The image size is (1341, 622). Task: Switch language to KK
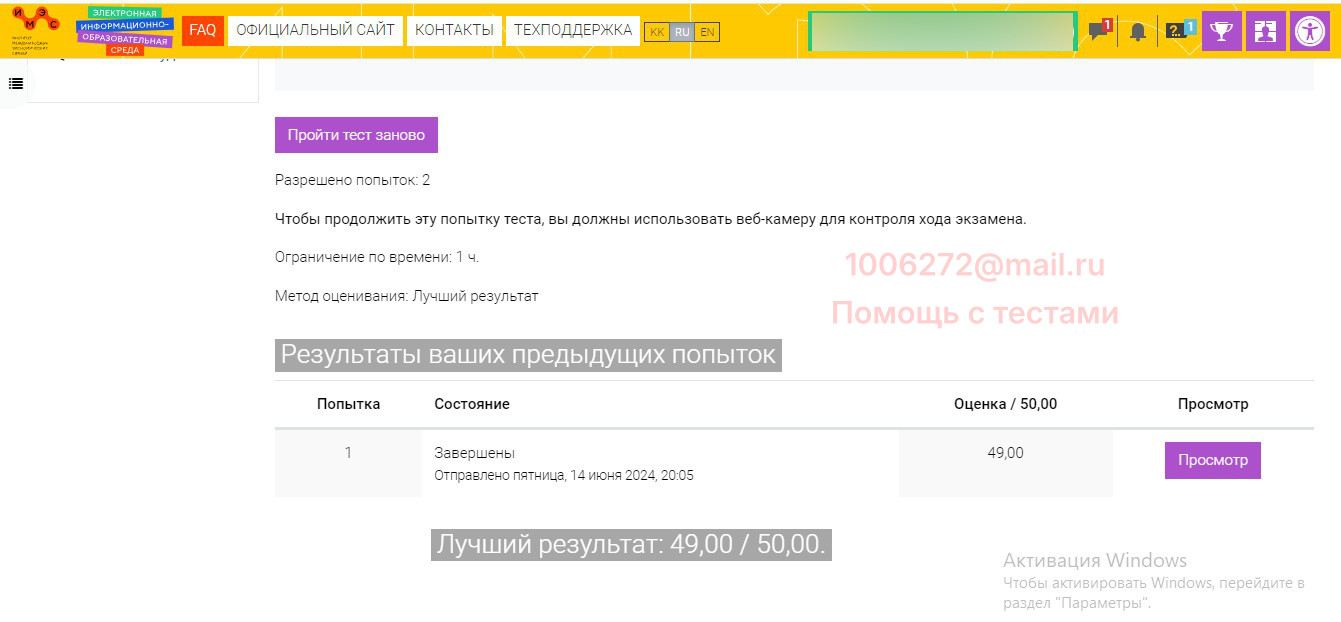click(657, 32)
